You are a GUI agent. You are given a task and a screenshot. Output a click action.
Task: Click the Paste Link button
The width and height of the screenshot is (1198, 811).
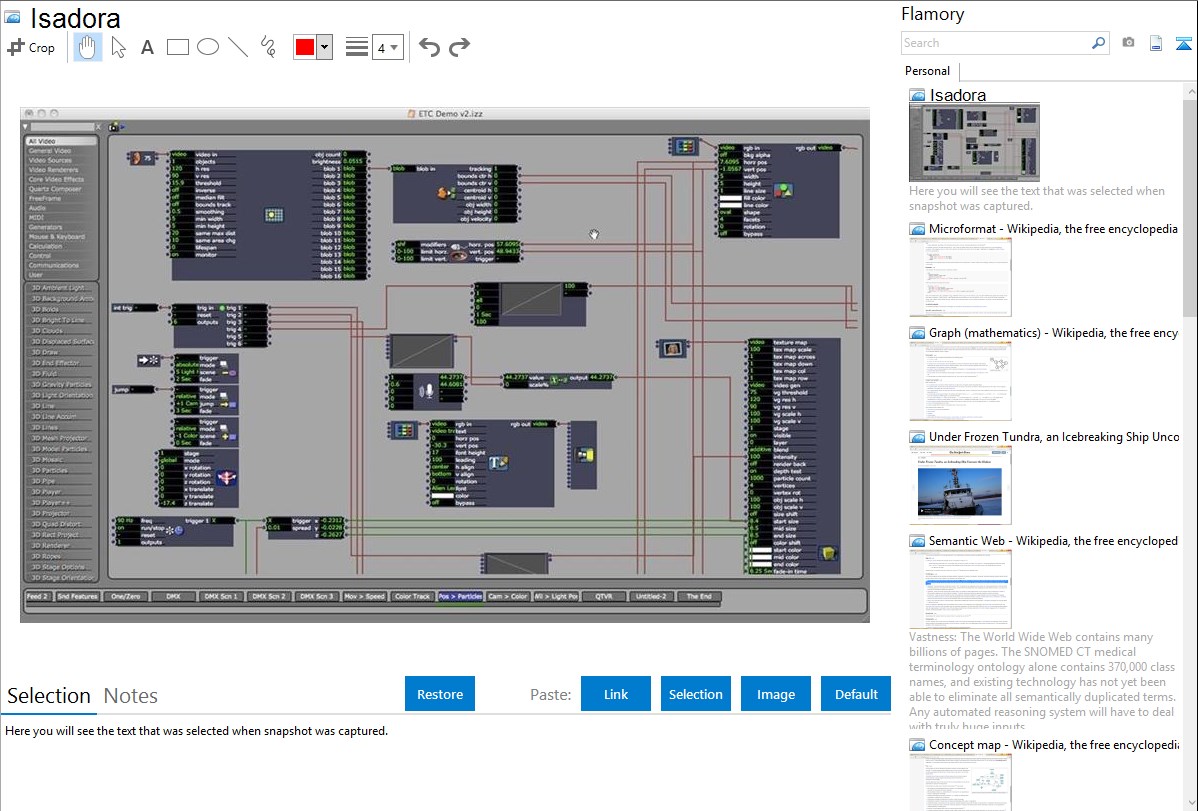coord(616,694)
